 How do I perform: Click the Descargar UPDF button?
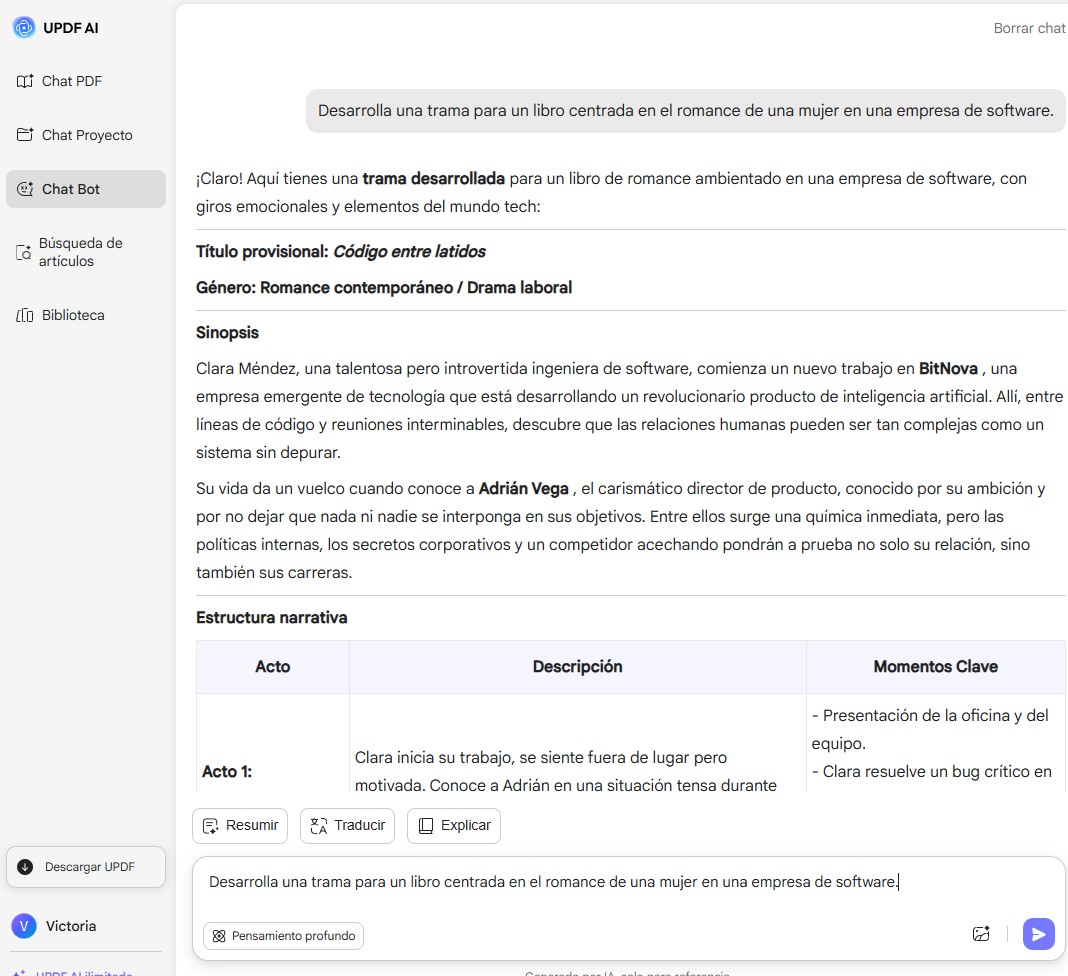(x=86, y=867)
